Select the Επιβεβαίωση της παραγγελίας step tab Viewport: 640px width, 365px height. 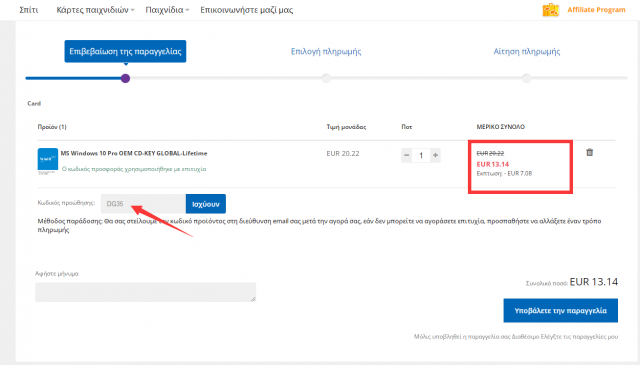pos(125,51)
